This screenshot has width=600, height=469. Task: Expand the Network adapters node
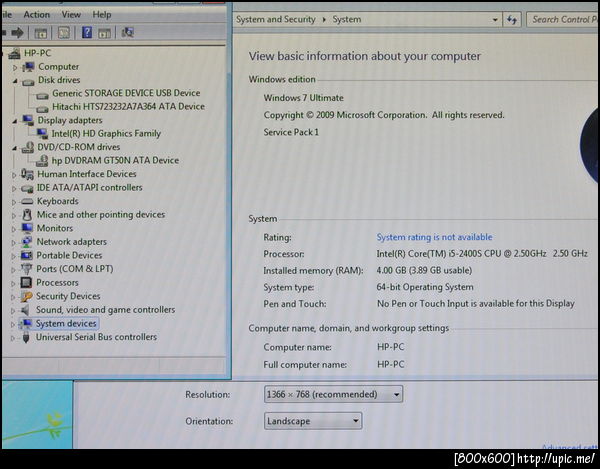pos(13,243)
